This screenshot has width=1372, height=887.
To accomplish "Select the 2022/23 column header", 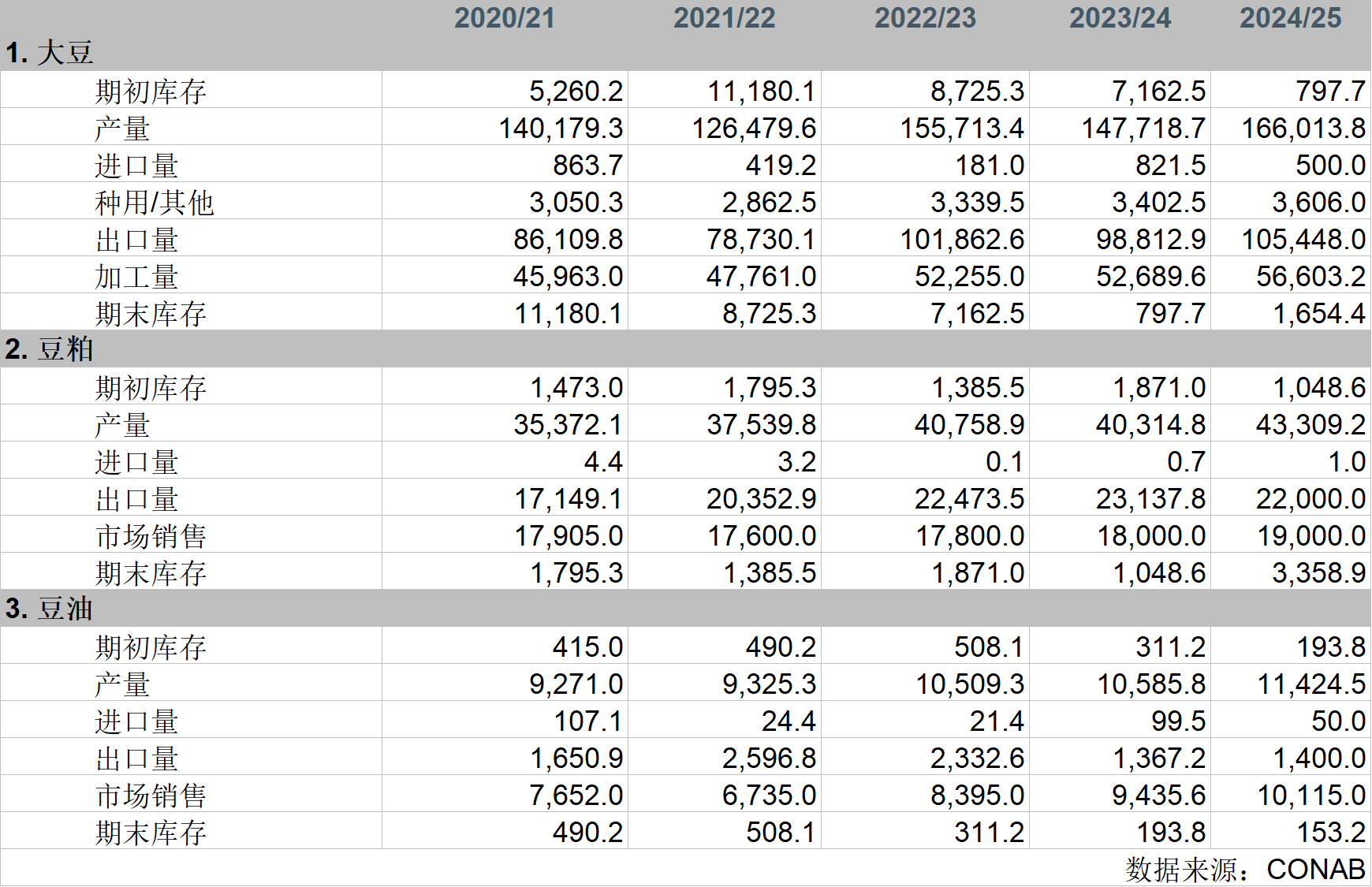I will coord(925,18).
